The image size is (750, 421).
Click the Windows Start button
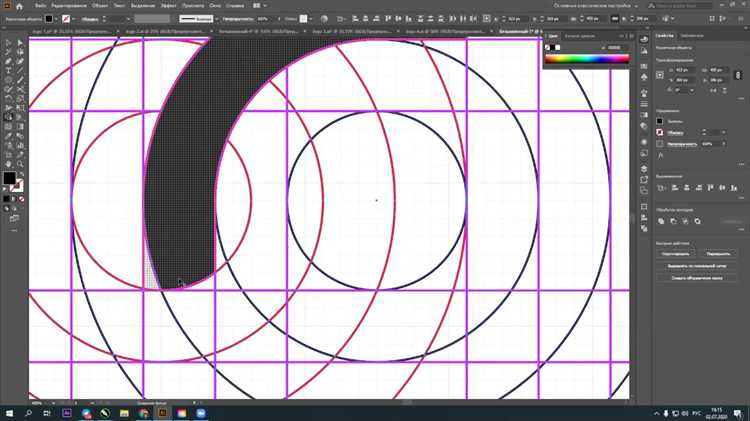click(10, 413)
